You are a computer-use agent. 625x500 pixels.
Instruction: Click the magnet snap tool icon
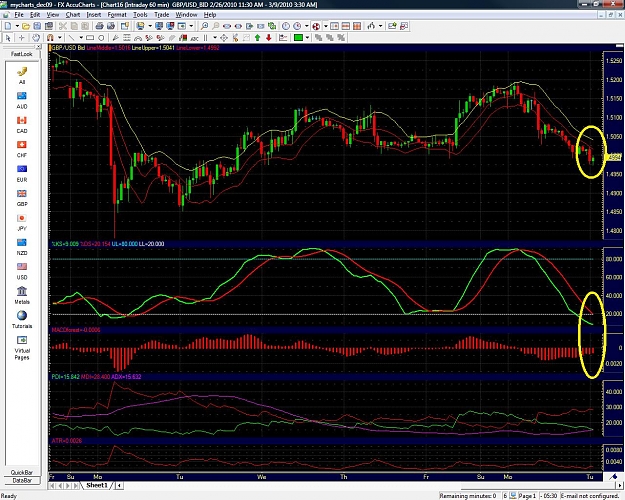(x=50, y=38)
